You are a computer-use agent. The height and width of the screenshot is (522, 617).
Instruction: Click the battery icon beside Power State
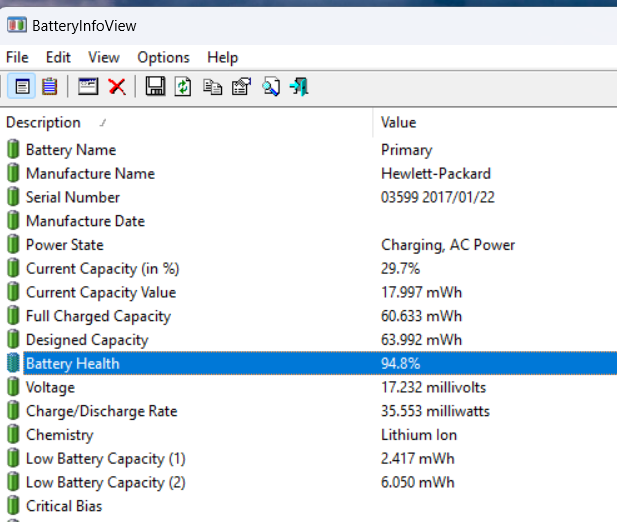point(13,244)
